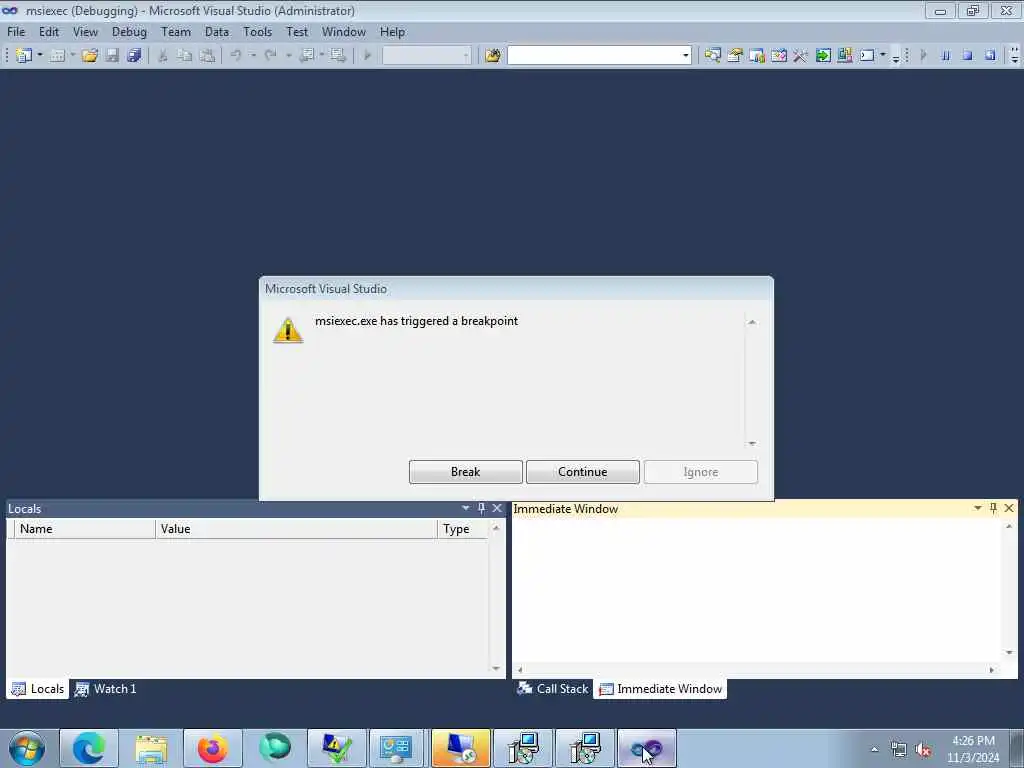Click the Paste toolbar icon
1024x768 pixels.
[x=207, y=56]
